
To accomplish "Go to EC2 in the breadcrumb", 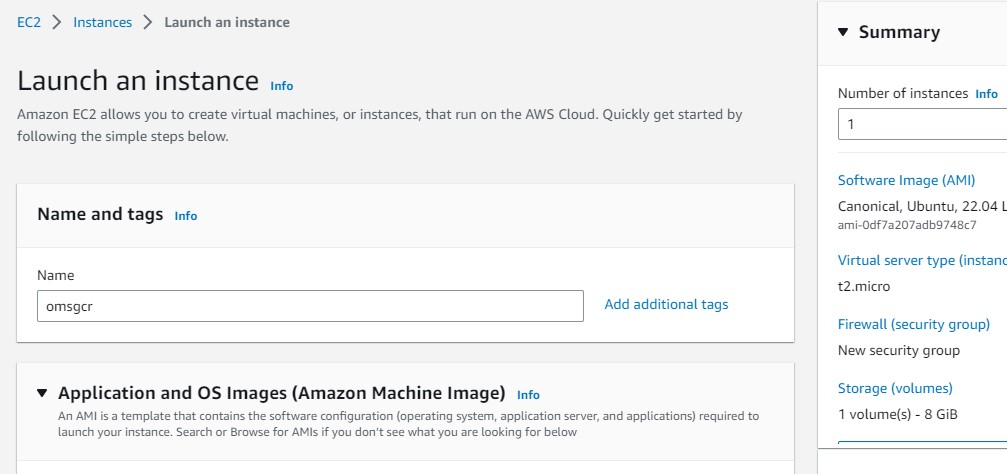I will tap(28, 22).
